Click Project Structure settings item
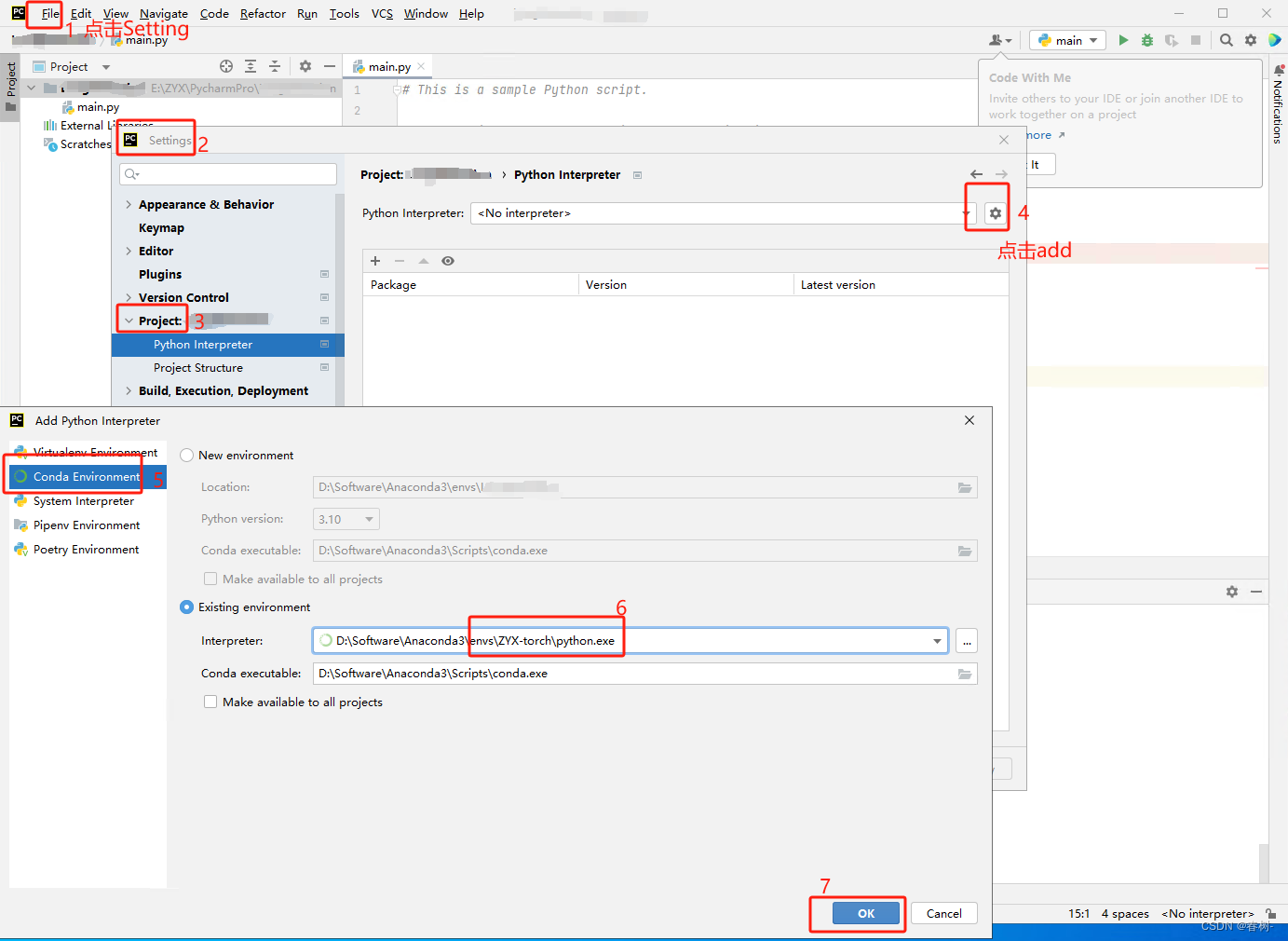The image size is (1288, 941). pyautogui.click(x=198, y=368)
